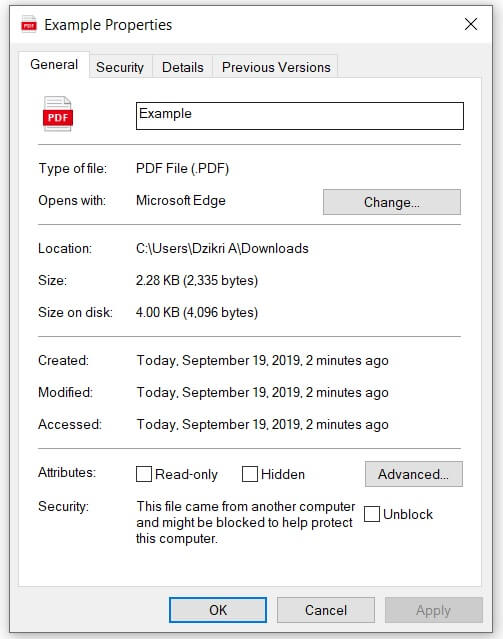Open the Change... default app dialog
503x639 pixels.
[392, 202]
